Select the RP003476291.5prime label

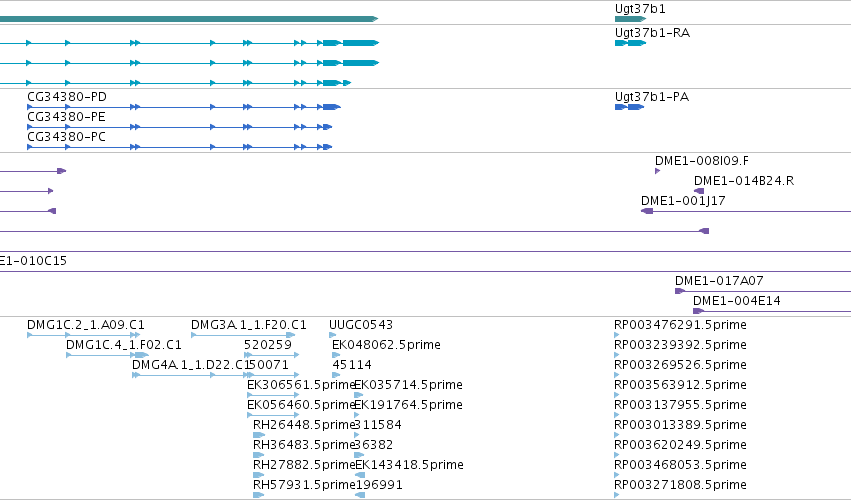(680, 325)
